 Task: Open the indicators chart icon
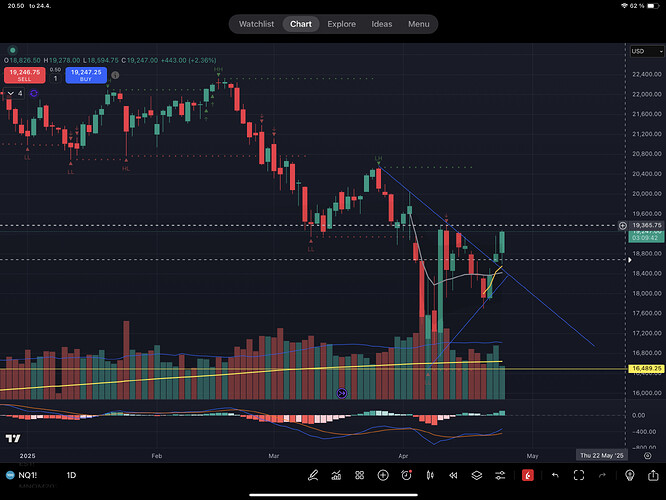point(336,476)
